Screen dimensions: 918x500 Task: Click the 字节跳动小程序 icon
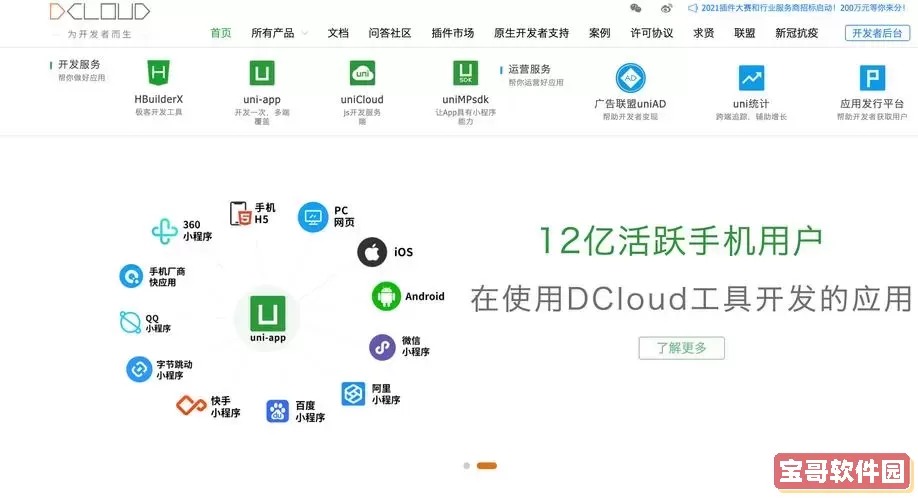(139, 369)
